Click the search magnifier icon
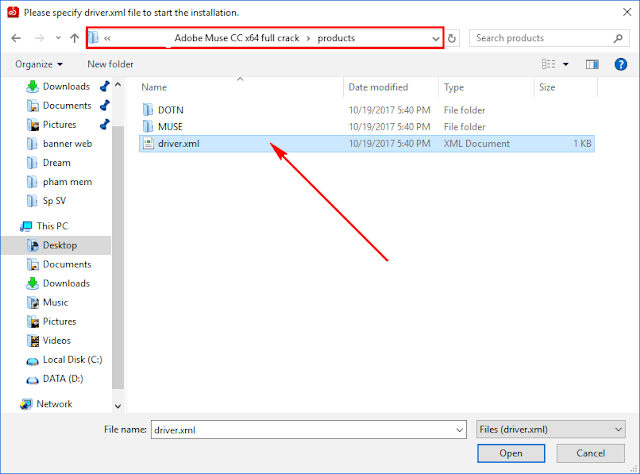 [x=618, y=38]
